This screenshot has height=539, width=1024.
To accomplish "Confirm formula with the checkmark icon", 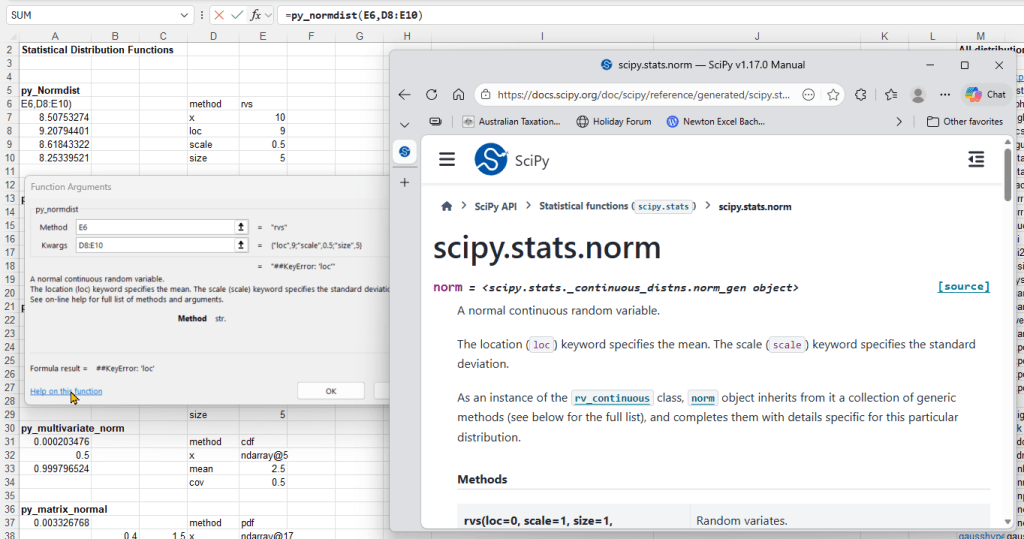I will click(237, 15).
